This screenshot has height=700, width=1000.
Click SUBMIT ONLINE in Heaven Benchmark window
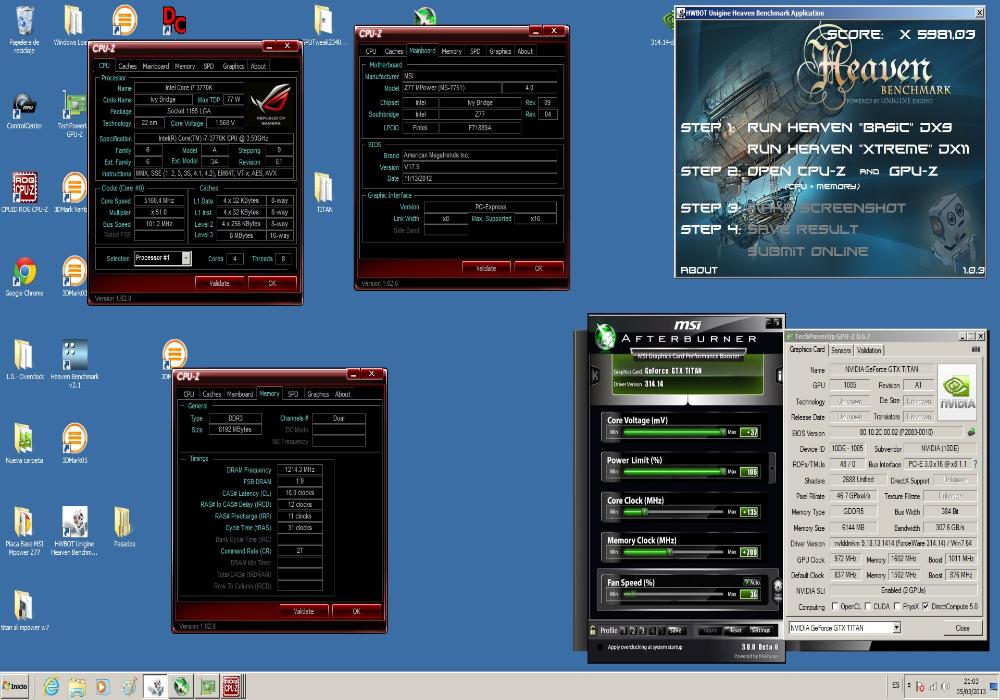tap(807, 251)
